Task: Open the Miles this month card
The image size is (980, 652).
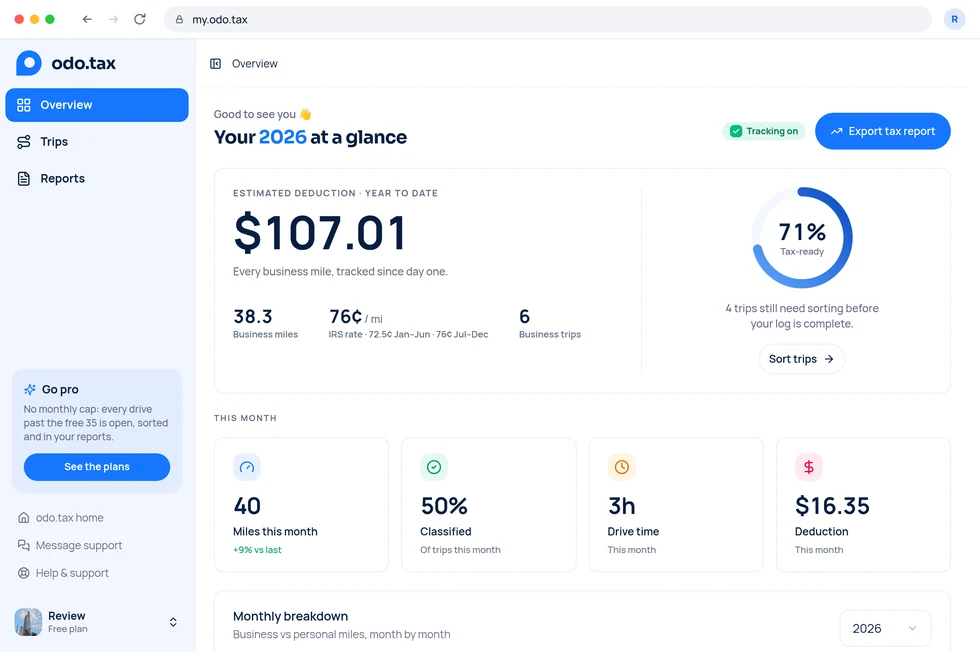Action: [x=301, y=504]
